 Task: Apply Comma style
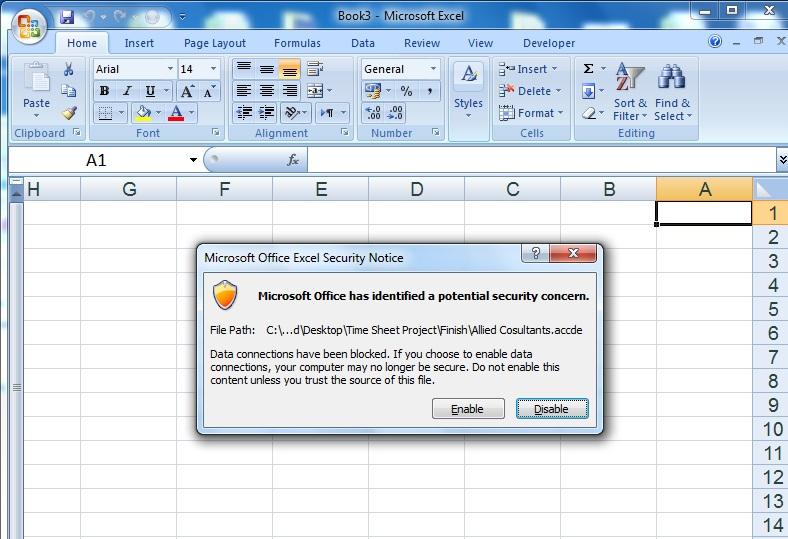pos(430,91)
